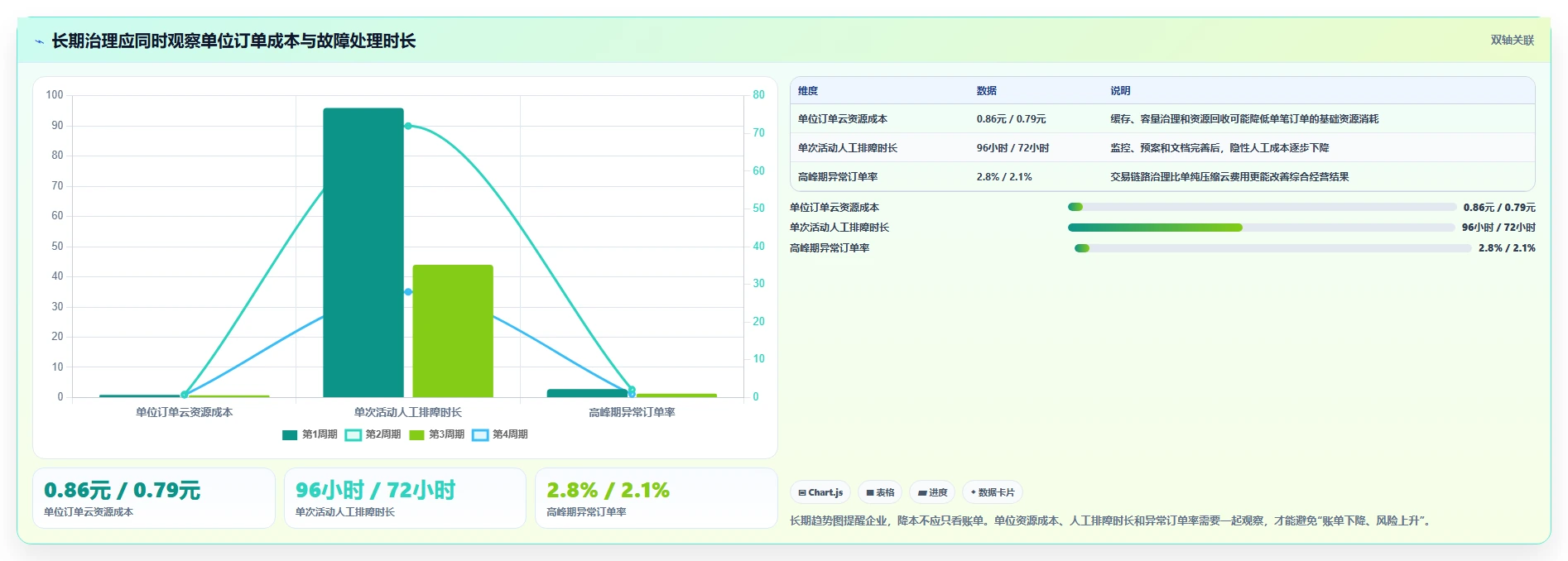The image size is (1568, 561).
Task: Click the 进度 chip
Action: [x=932, y=492]
